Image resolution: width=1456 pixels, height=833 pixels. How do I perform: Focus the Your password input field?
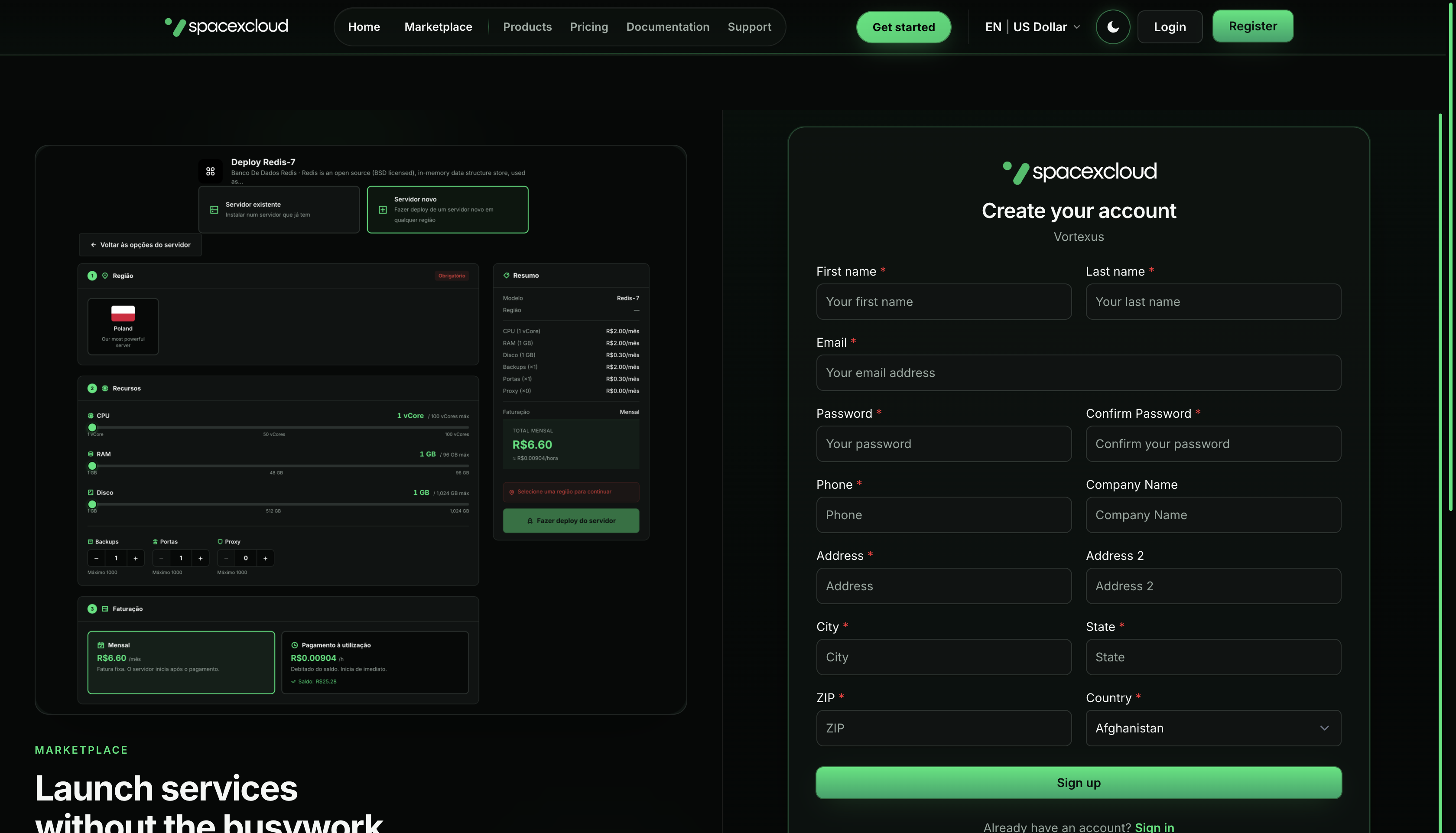[x=944, y=444]
